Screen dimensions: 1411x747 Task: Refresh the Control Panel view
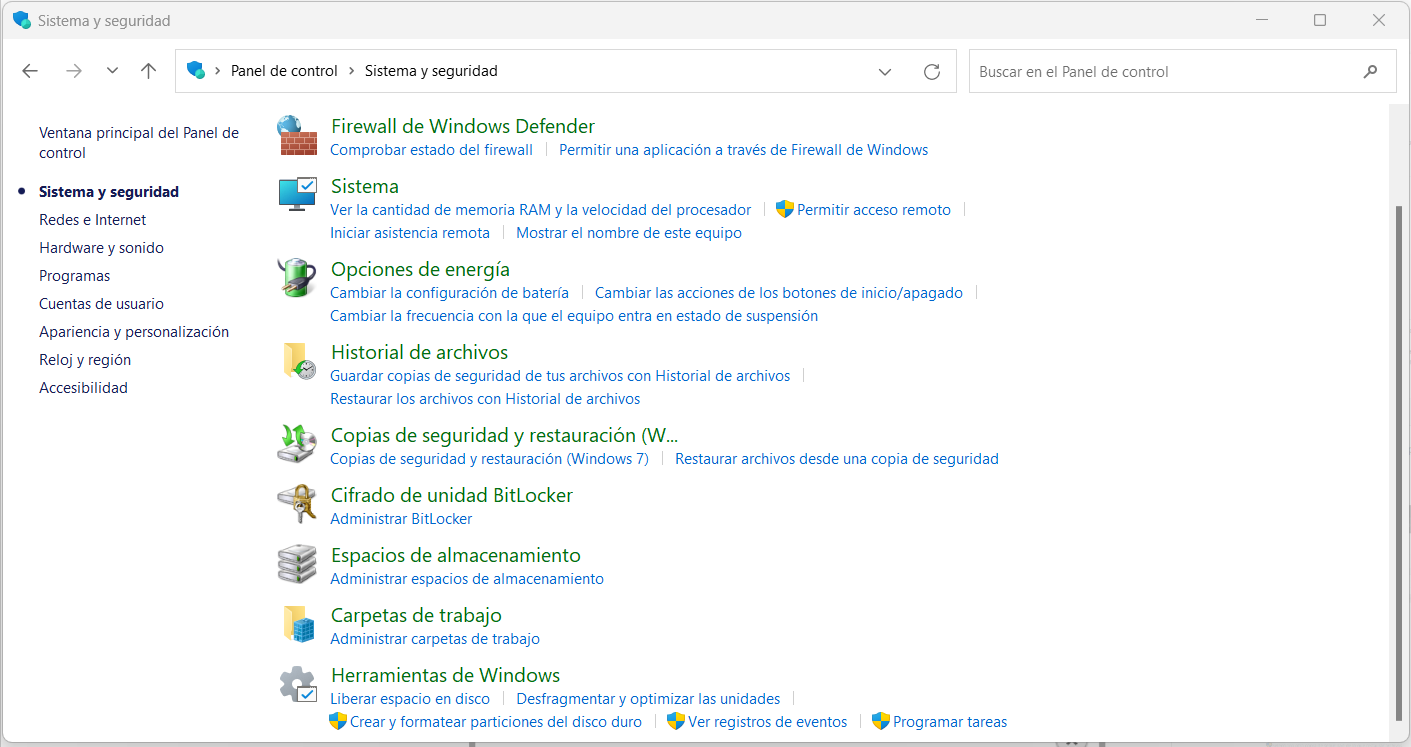point(932,71)
